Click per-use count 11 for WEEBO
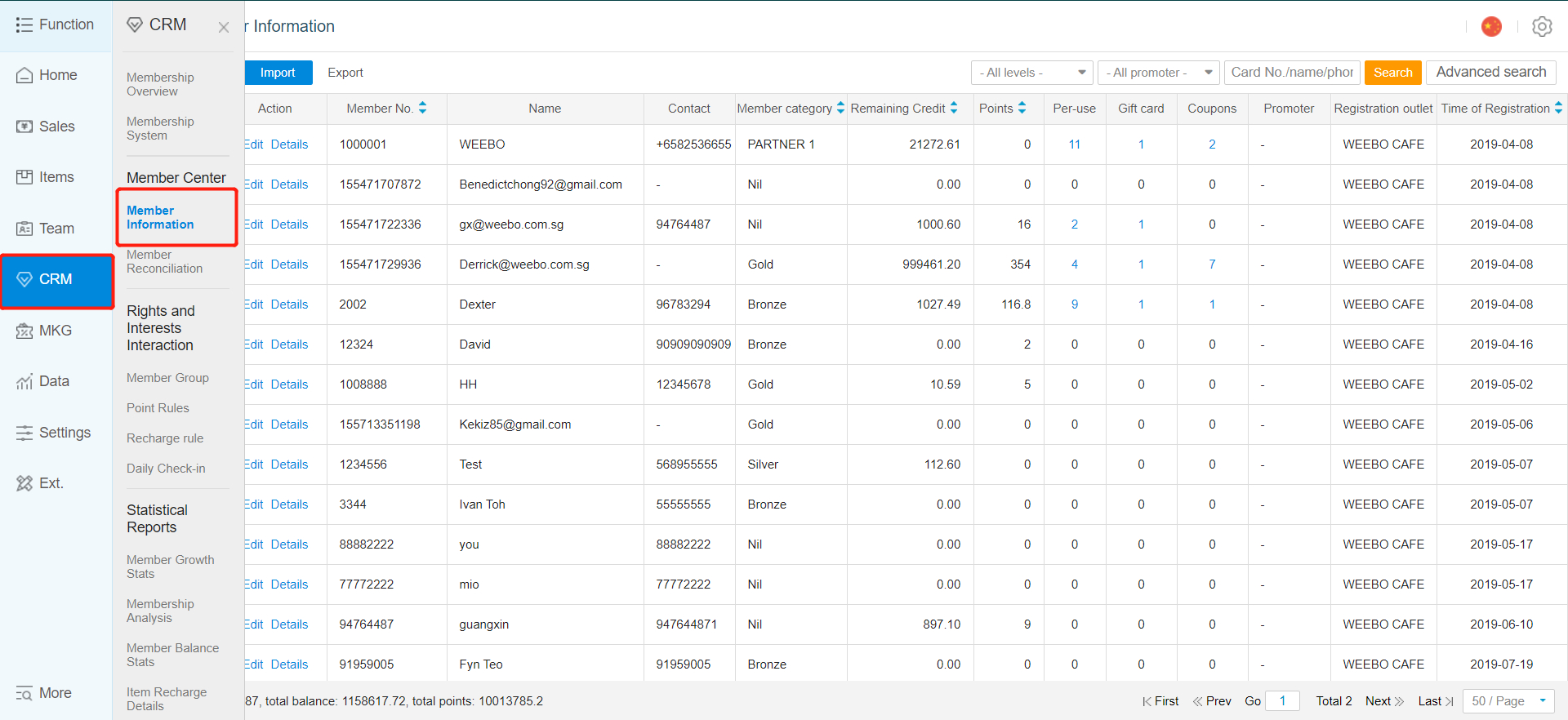1568x720 pixels. click(x=1075, y=144)
